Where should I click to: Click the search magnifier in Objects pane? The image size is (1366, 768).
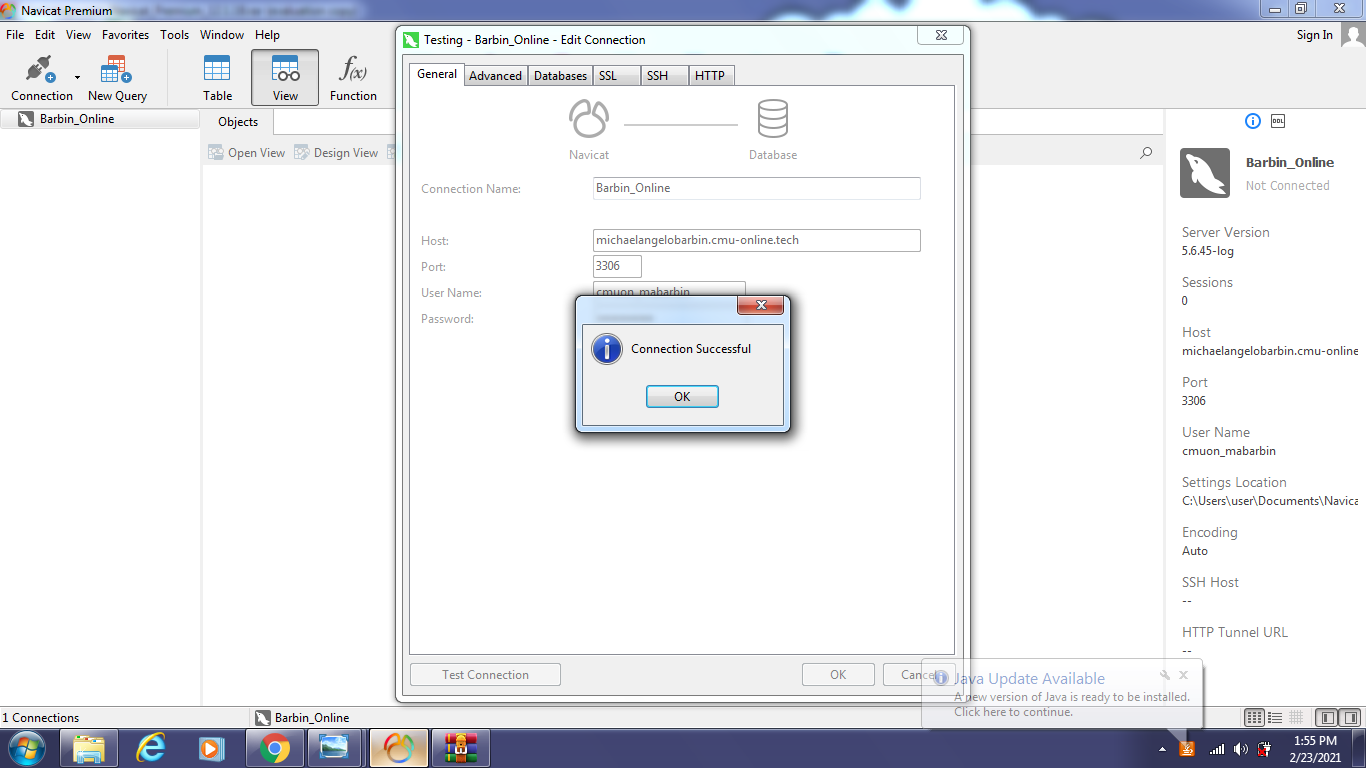click(1146, 153)
